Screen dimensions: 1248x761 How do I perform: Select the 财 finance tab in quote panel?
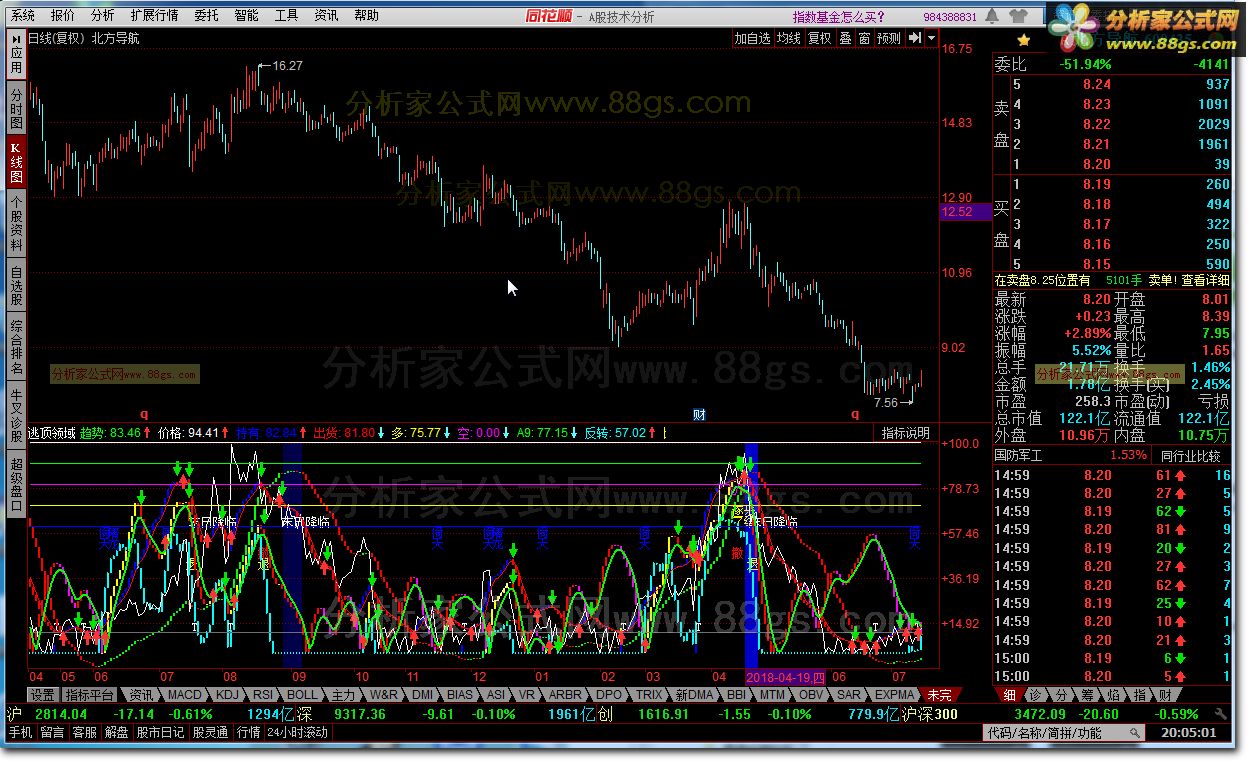[x=1164, y=694]
